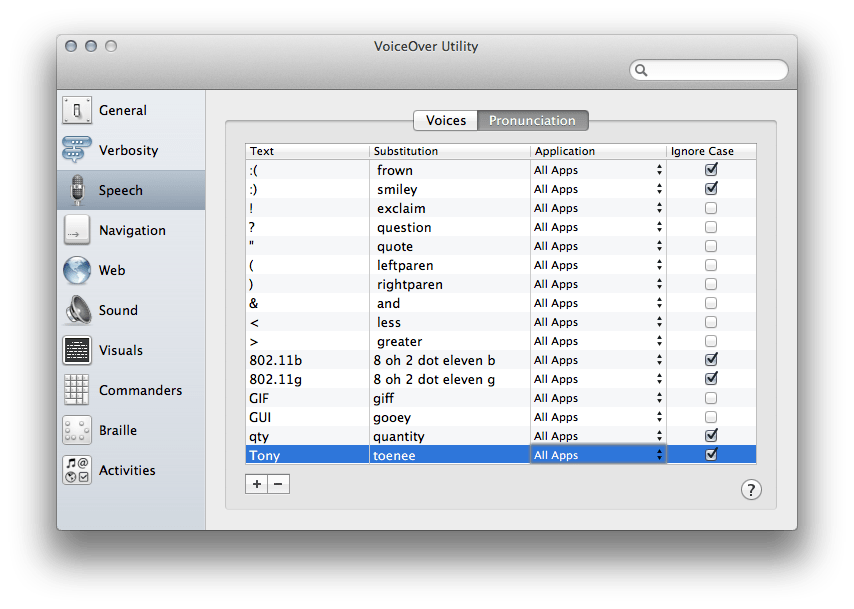Select the 'rightparen' substitution cell
This screenshot has height=609, width=854.
450,284
